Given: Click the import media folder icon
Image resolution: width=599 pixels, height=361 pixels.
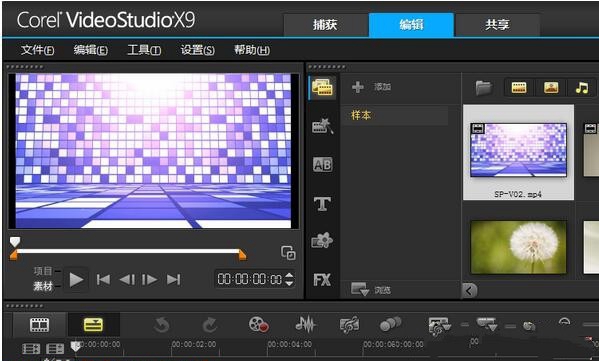Looking at the screenshot, I should (484, 88).
